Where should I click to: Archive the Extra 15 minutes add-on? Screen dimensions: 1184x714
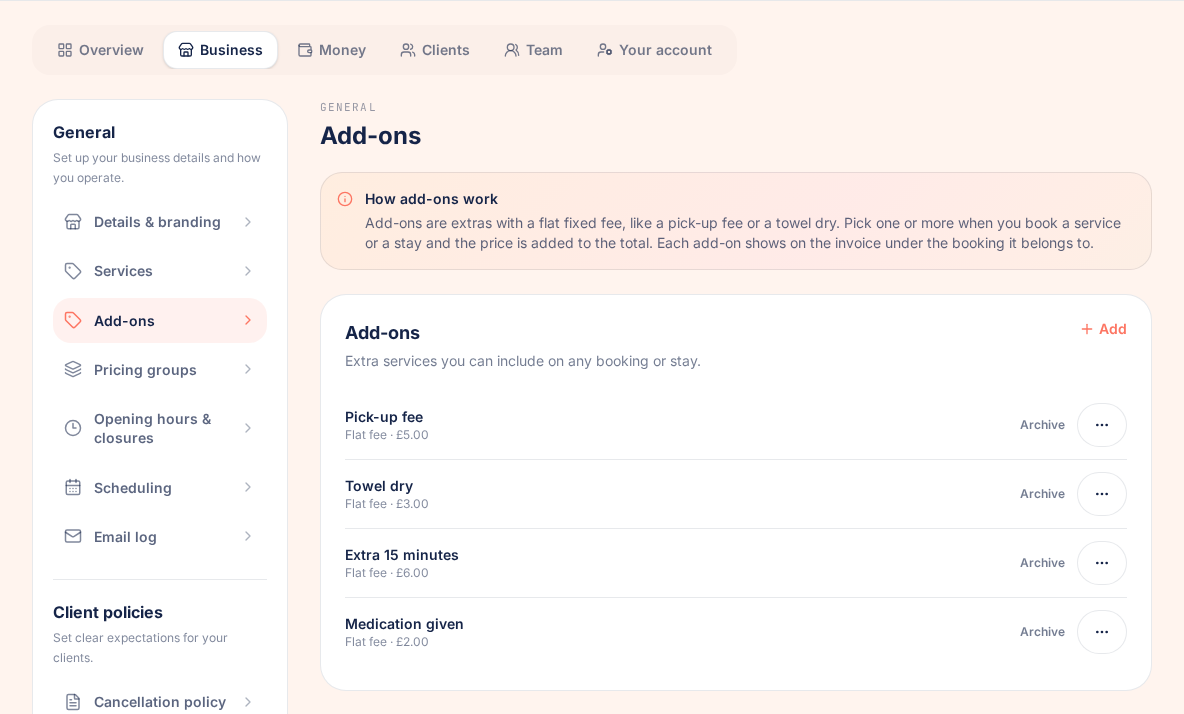tap(1042, 563)
